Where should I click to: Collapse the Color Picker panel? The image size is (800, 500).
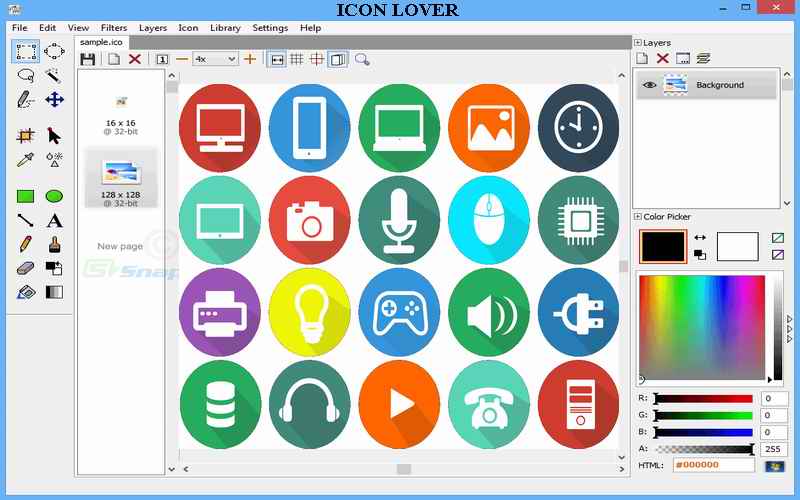click(638, 216)
